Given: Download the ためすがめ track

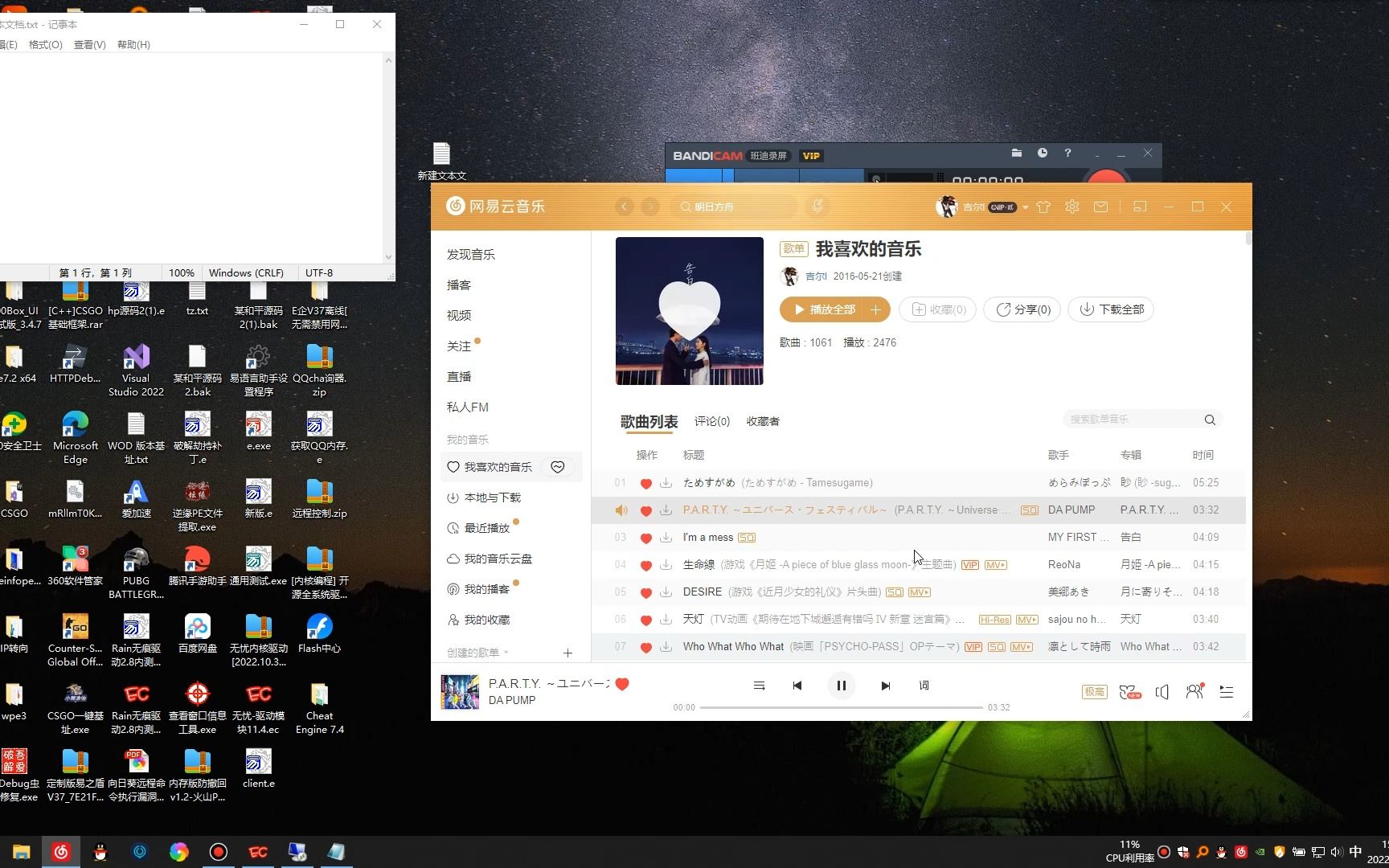Looking at the screenshot, I should 666,483.
